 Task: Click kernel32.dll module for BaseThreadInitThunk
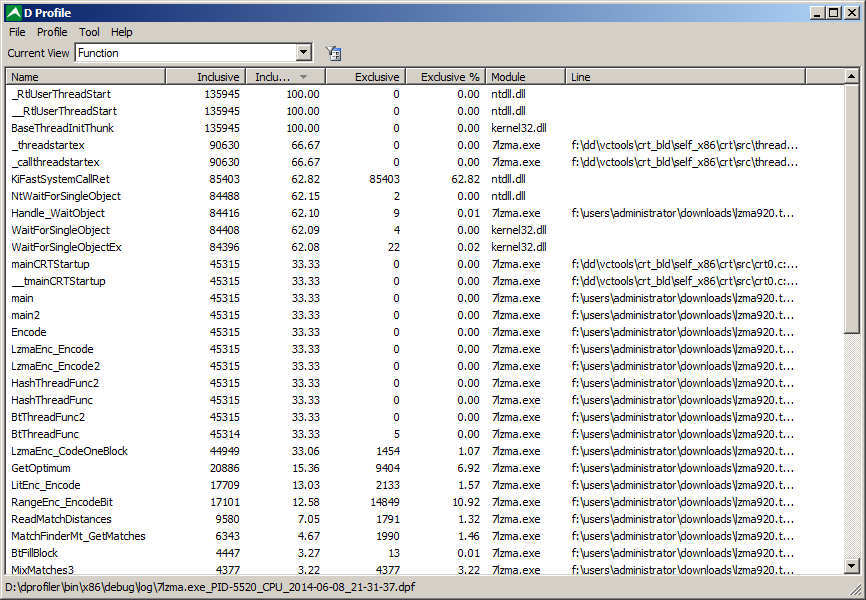tap(519, 128)
